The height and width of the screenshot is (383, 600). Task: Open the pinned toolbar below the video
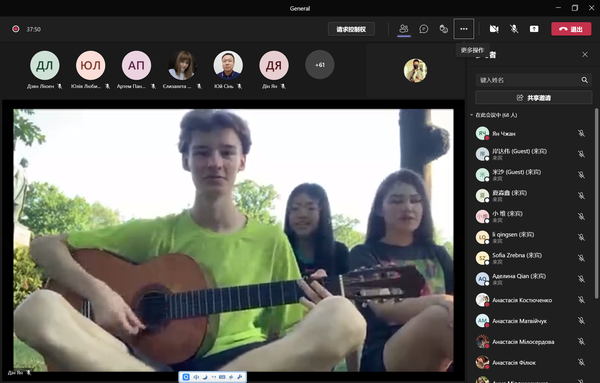click(212, 377)
